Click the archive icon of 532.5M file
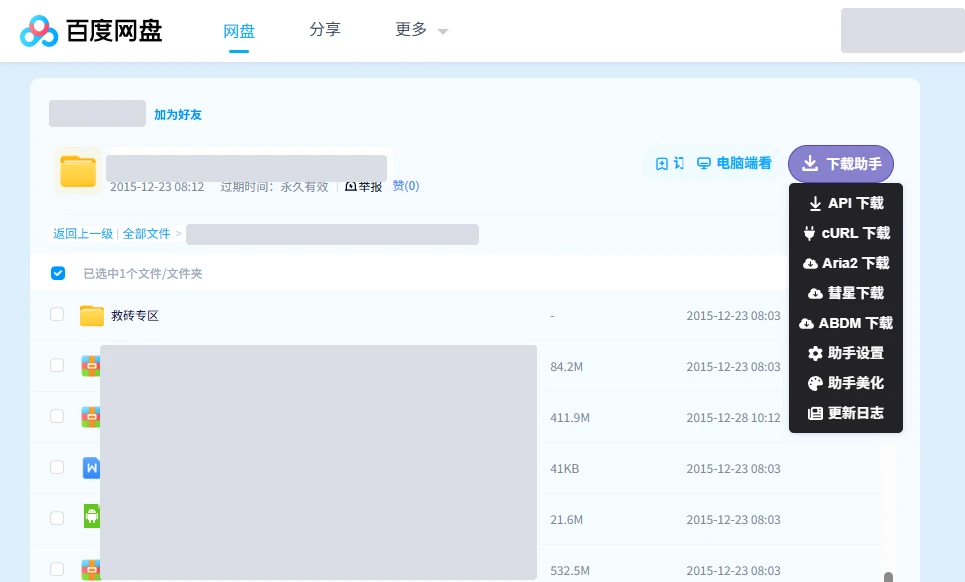The image size is (965, 582). (x=91, y=570)
